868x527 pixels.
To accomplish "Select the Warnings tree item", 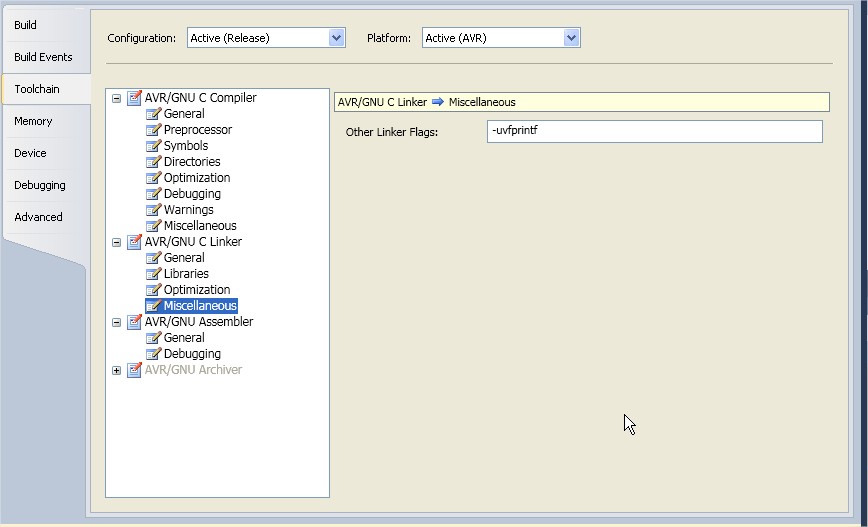I will tap(189, 210).
